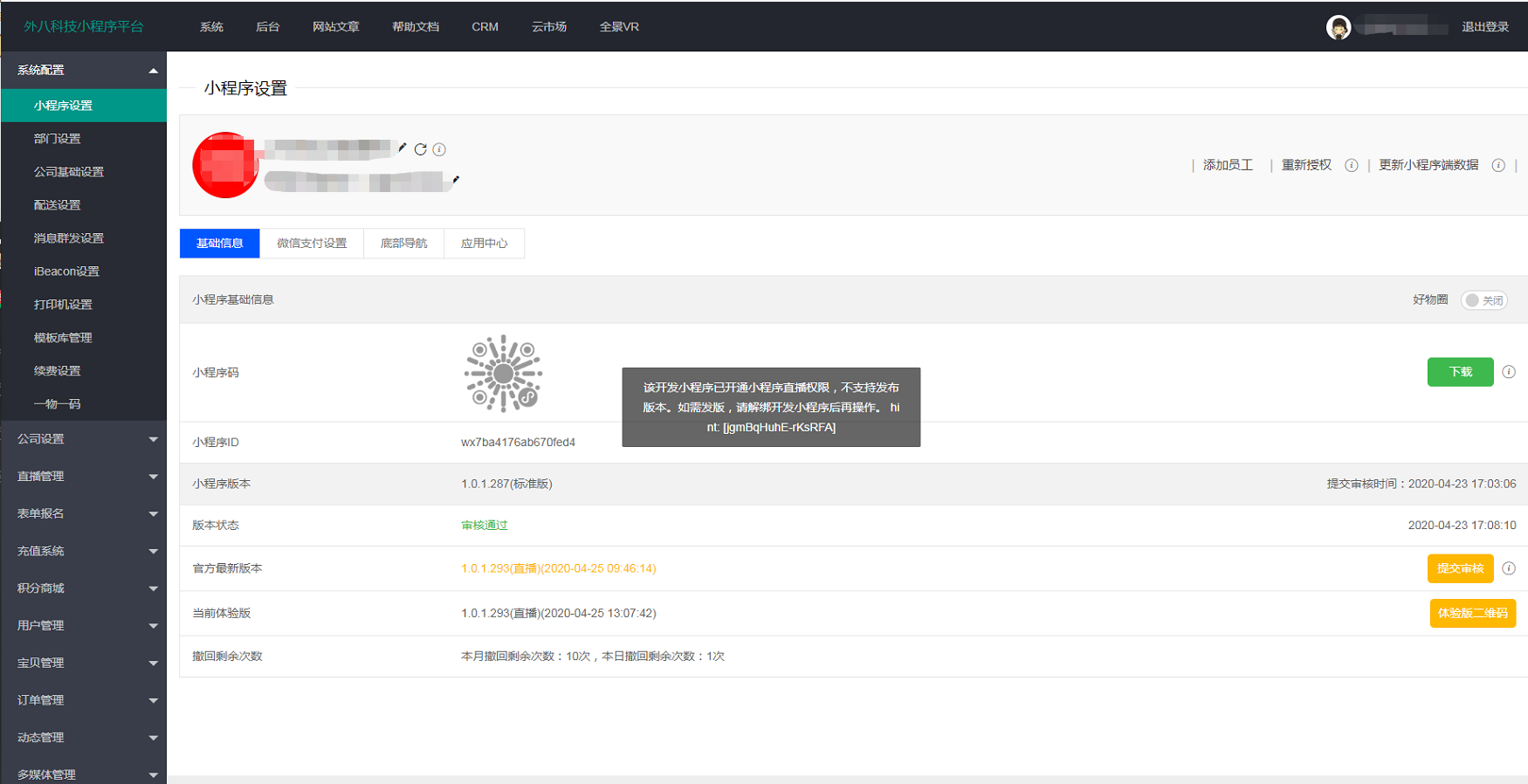Click the refresh icon next to the app name
Image resolution: width=1528 pixels, height=784 pixels.
(421, 149)
